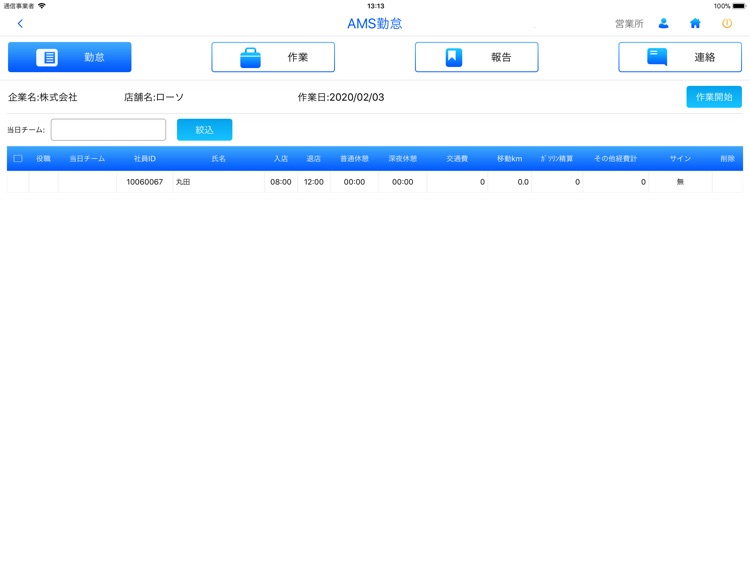Go to home via house icon
The image size is (750, 562).
coord(695,23)
